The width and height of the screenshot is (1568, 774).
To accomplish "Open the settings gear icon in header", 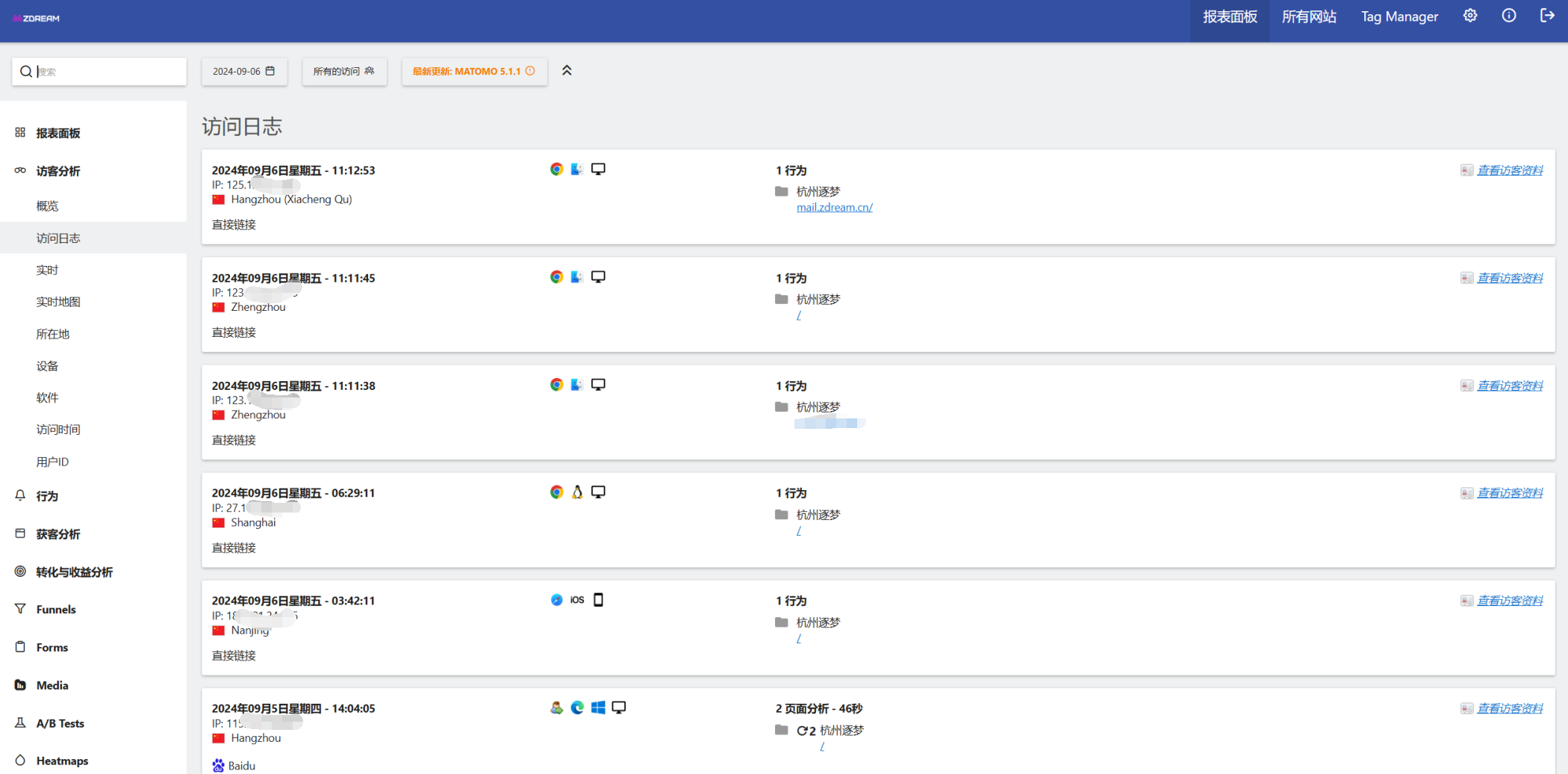I will tap(1469, 16).
